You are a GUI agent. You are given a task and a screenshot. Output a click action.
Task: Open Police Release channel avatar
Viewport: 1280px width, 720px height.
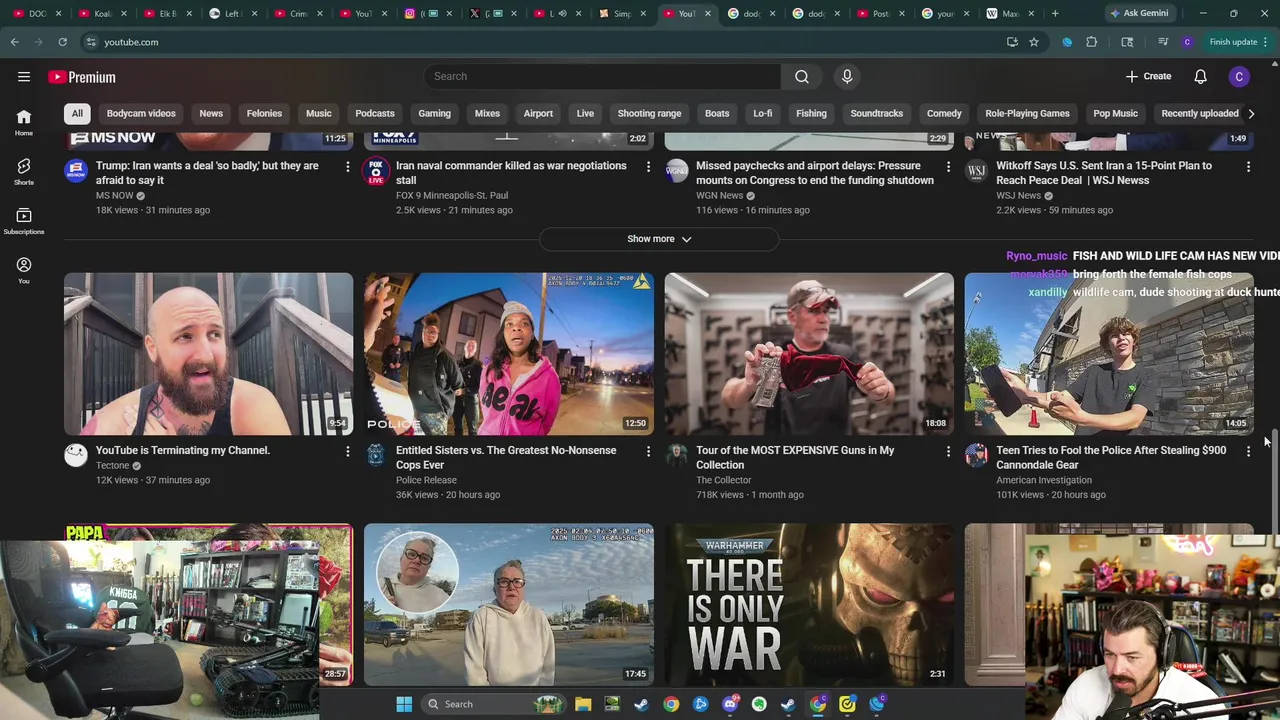click(376, 455)
